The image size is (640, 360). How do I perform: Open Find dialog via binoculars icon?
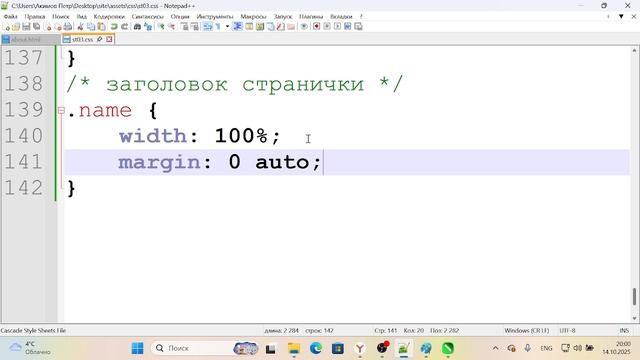tap(137, 27)
